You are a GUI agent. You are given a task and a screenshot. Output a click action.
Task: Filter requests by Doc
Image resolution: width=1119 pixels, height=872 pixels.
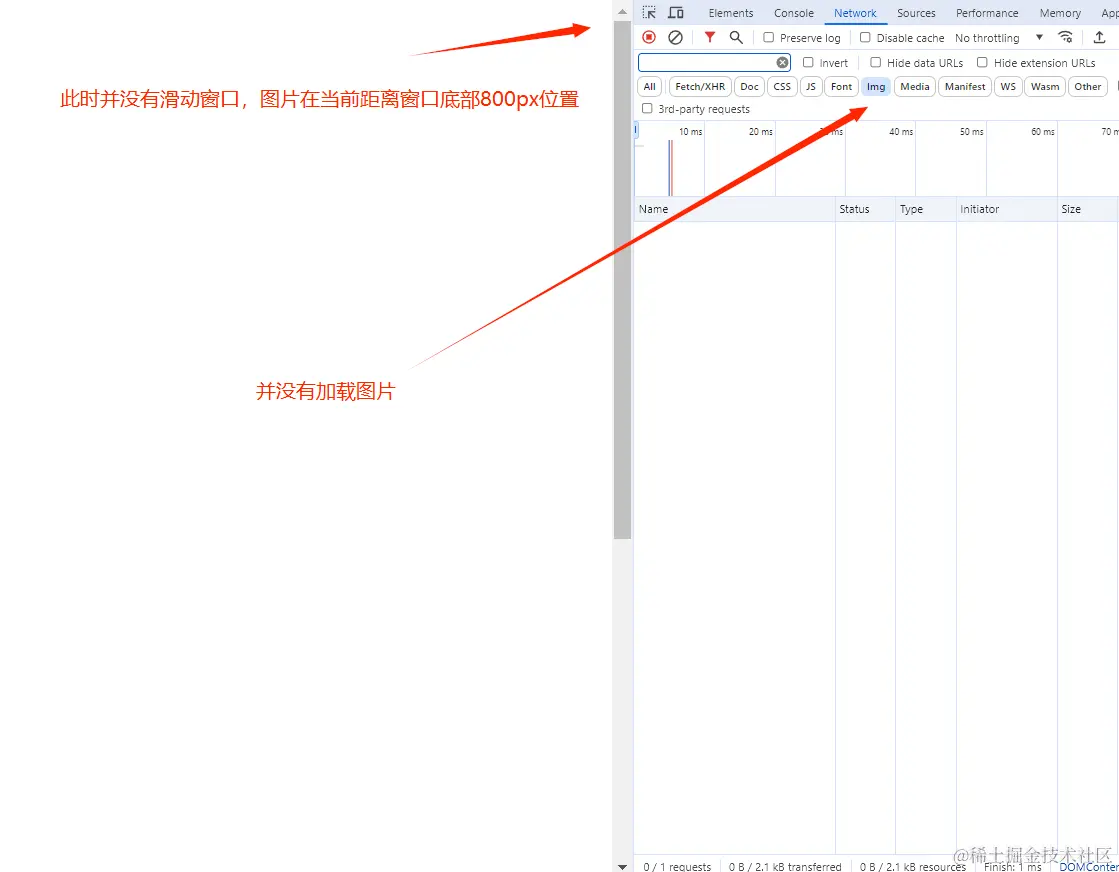tap(749, 86)
